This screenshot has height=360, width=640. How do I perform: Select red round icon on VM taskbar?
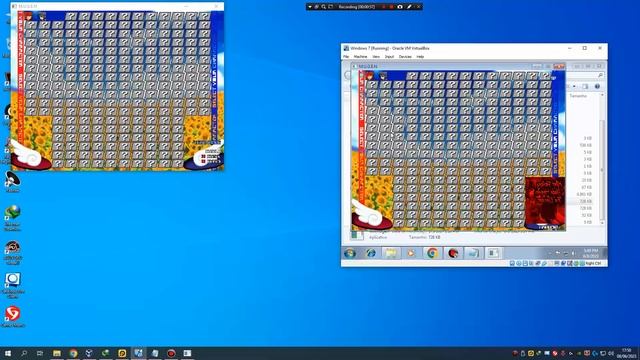click(x=453, y=253)
